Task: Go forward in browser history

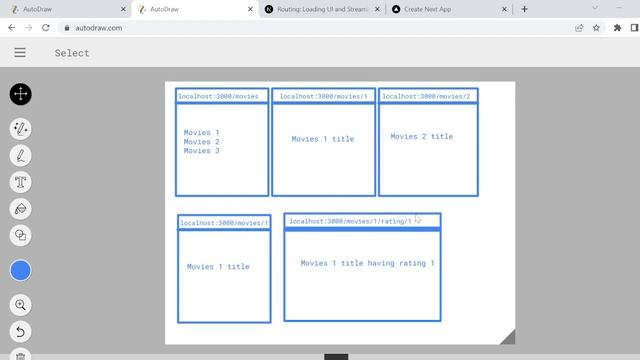Action: click(29, 28)
